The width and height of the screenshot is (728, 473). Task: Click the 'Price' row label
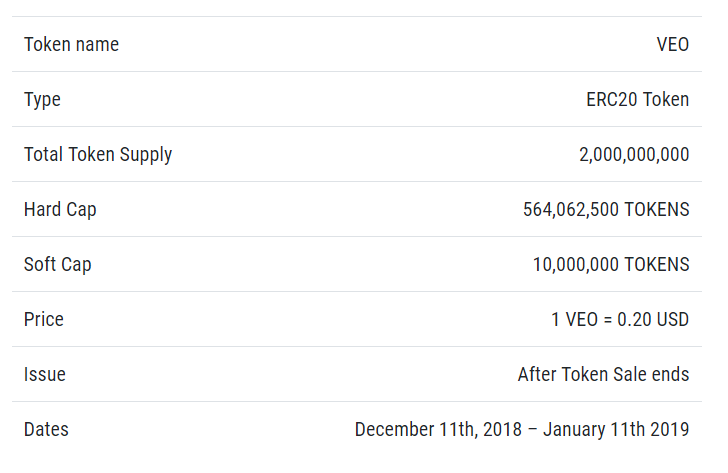44,320
